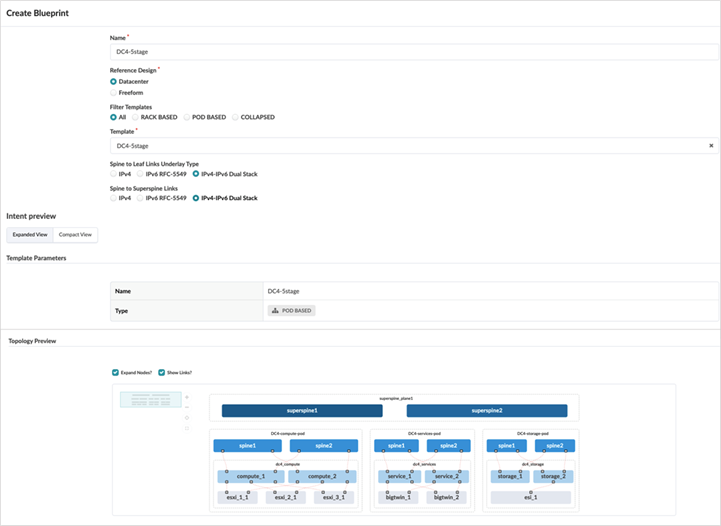Click the compute_1 leaf node
This screenshot has height=526, width=721.
[x=251, y=476]
